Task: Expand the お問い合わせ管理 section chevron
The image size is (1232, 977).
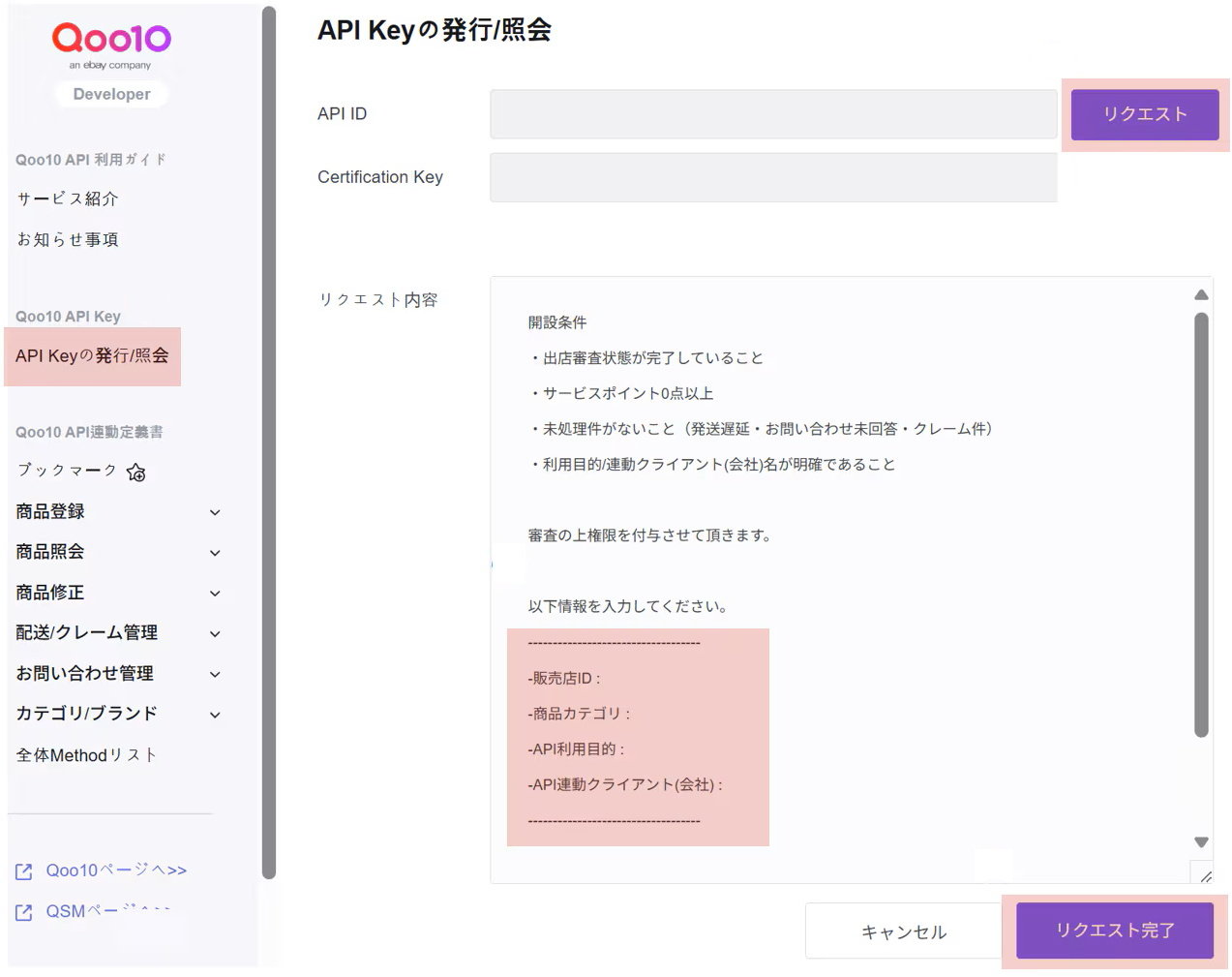Action: coord(216,675)
